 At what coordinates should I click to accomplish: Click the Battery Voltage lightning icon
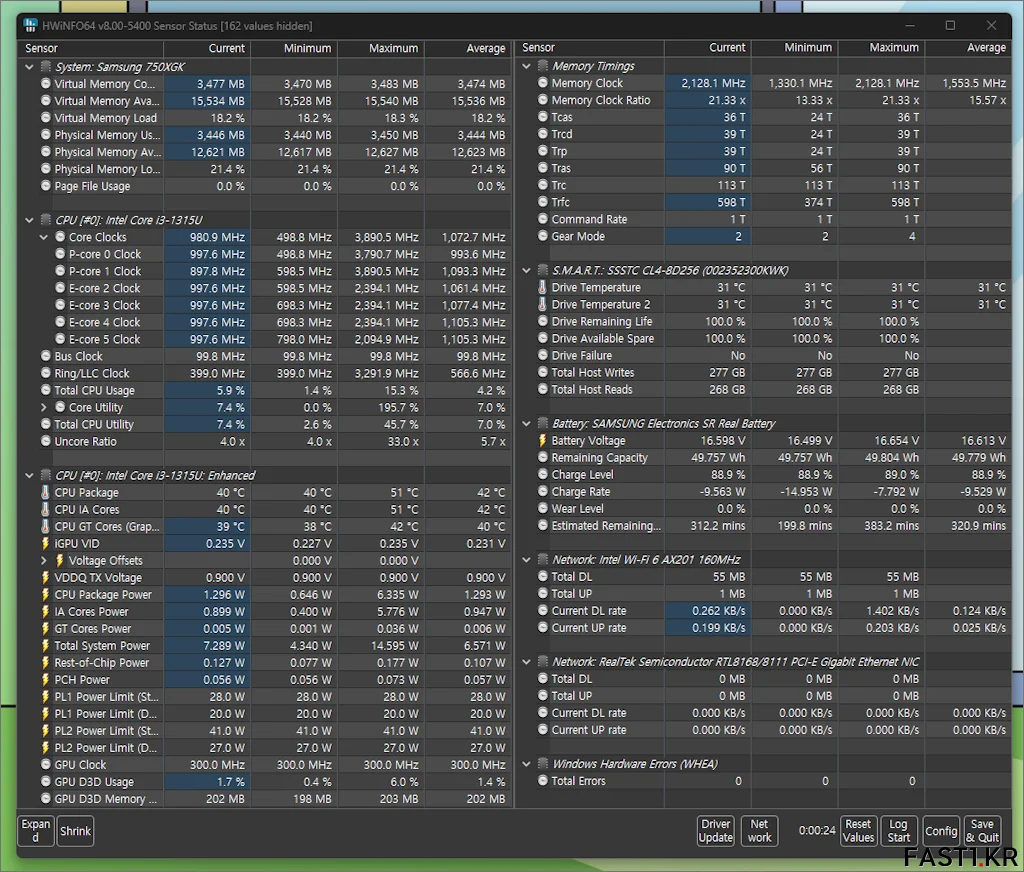[x=542, y=440]
